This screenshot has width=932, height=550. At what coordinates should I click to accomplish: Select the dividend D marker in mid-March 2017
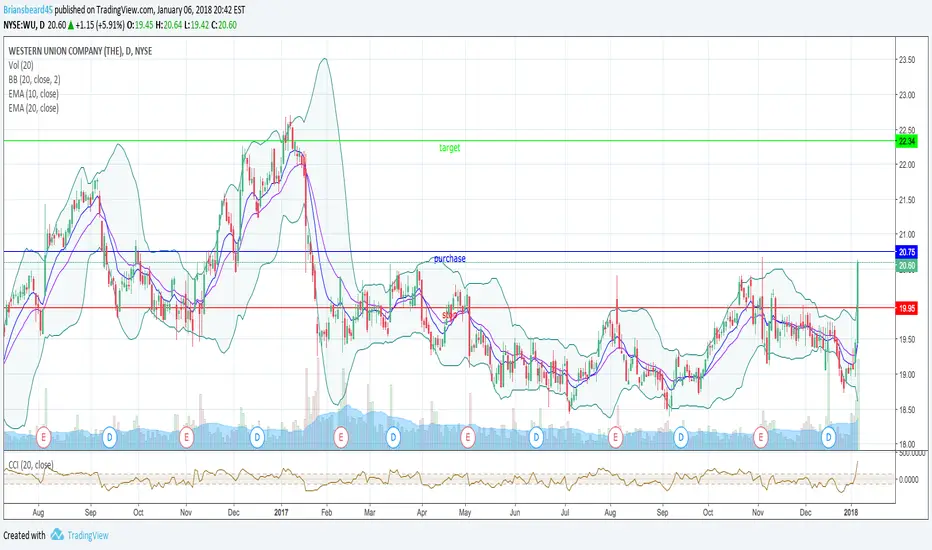393,438
